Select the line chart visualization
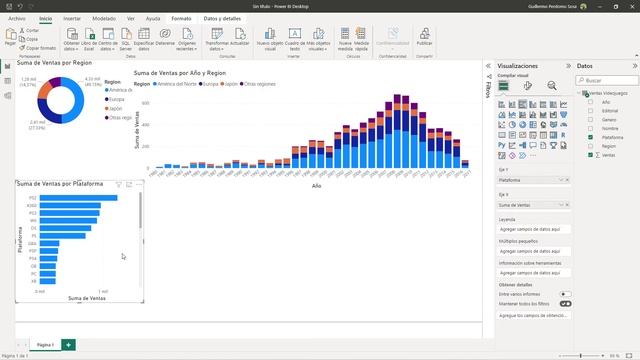This screenshot has height=360, width=640. pos(564,104)
